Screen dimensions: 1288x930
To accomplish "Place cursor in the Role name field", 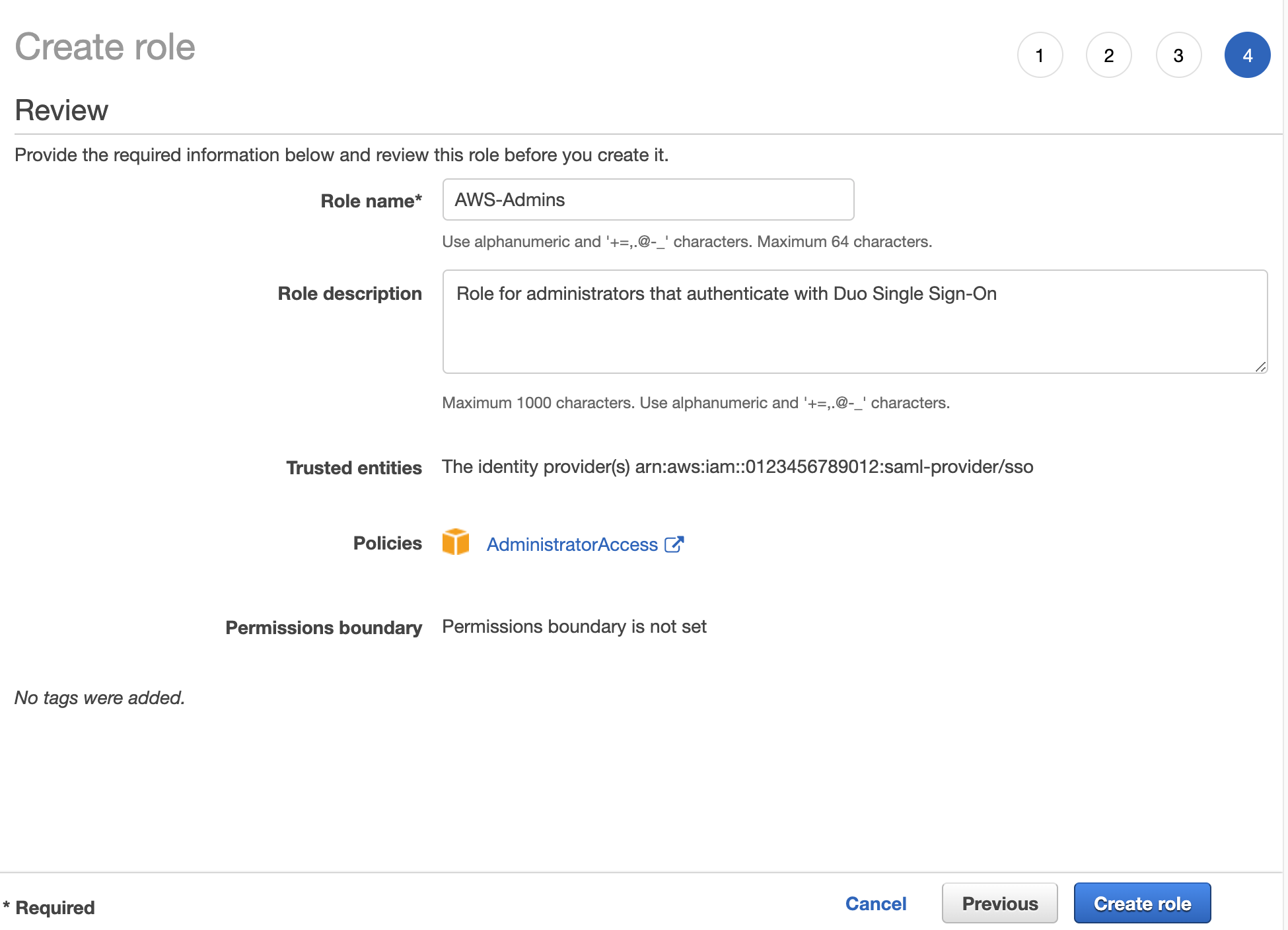I will click(647, 199).
